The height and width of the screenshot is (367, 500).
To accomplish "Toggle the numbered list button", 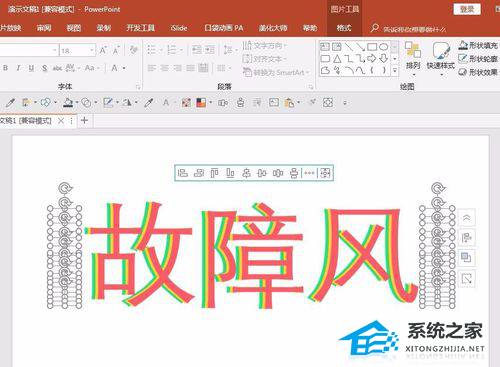I will click(172, 50).
